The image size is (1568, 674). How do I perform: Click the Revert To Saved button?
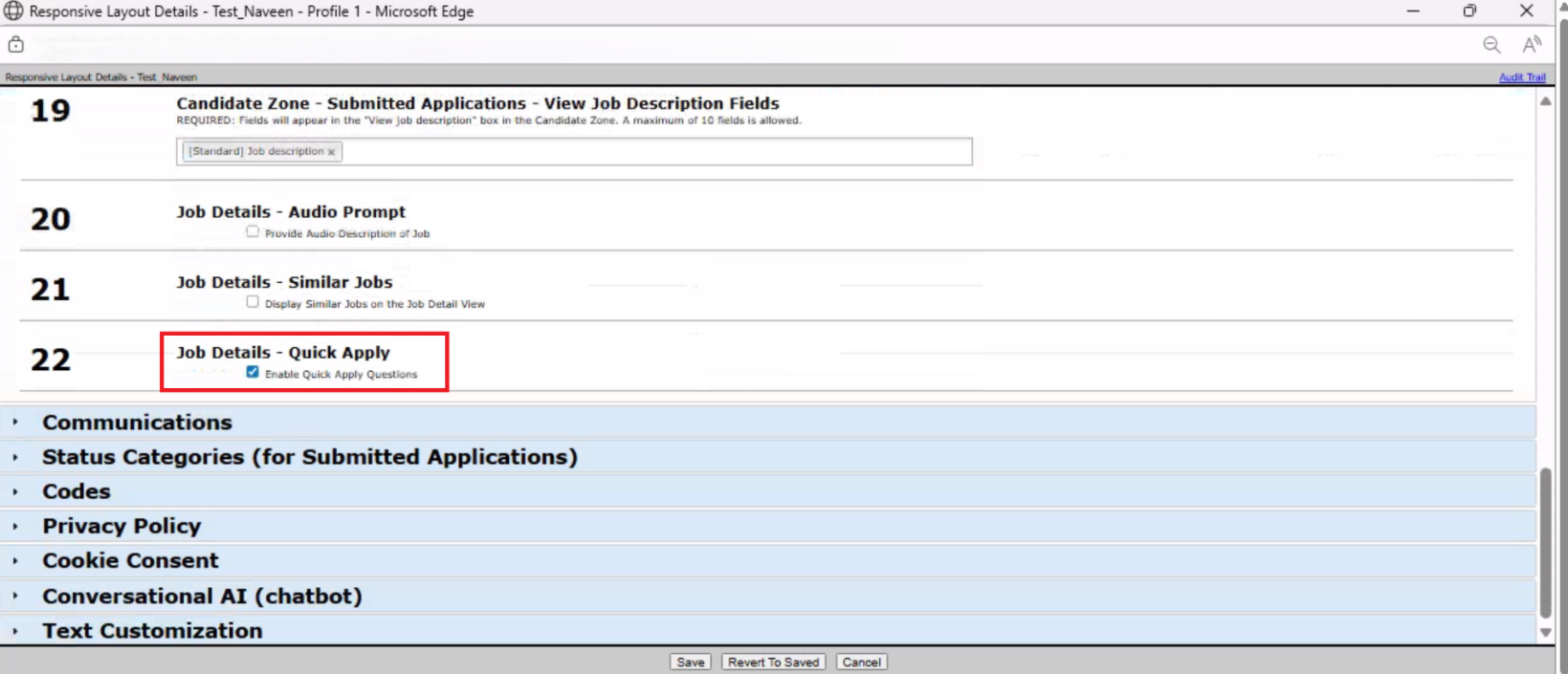pos(773,662)
